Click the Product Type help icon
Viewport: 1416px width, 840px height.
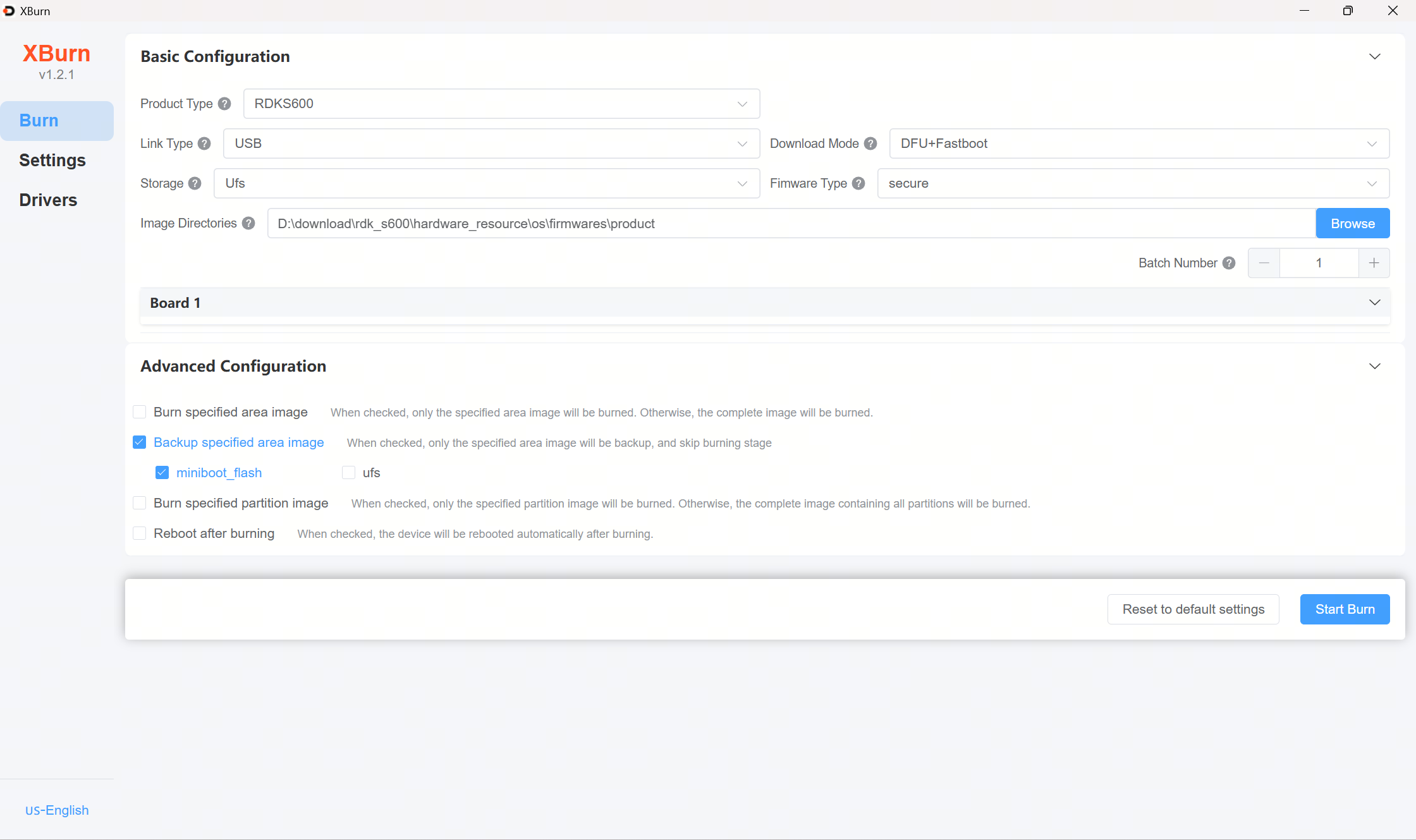click(224, 104)
